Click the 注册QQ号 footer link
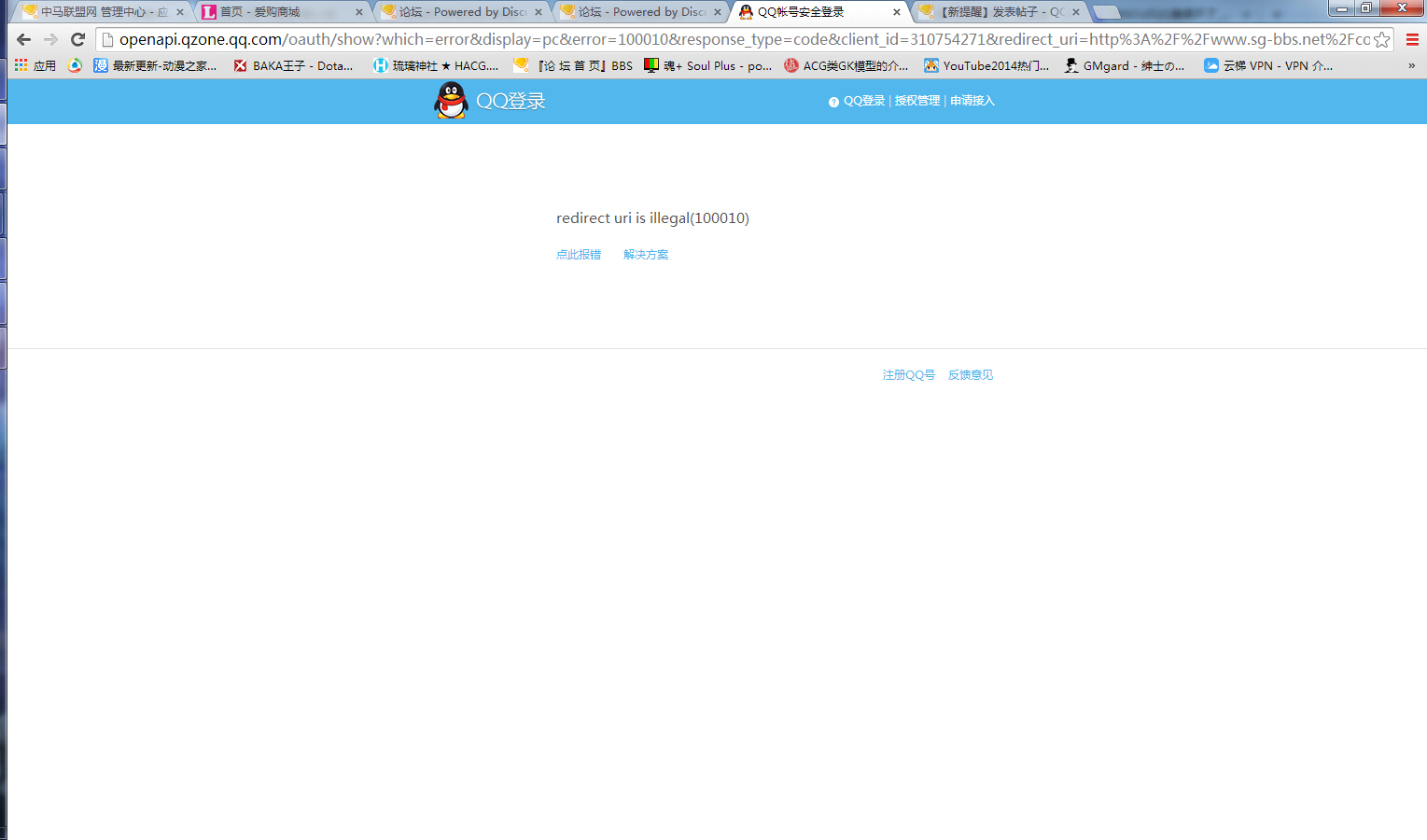 point(909,375)
